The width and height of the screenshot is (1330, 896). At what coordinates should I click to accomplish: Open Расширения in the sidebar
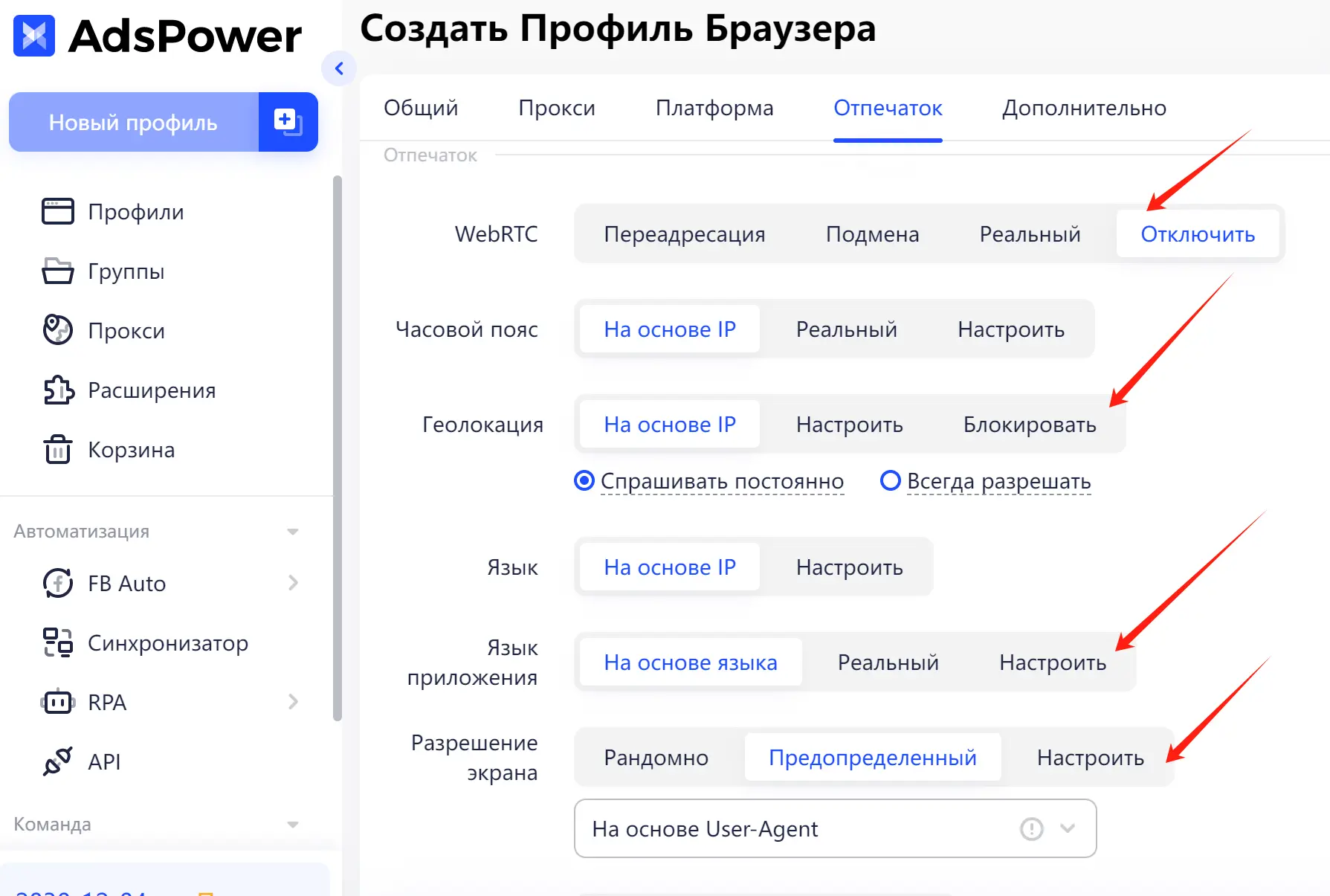[152, 390]
